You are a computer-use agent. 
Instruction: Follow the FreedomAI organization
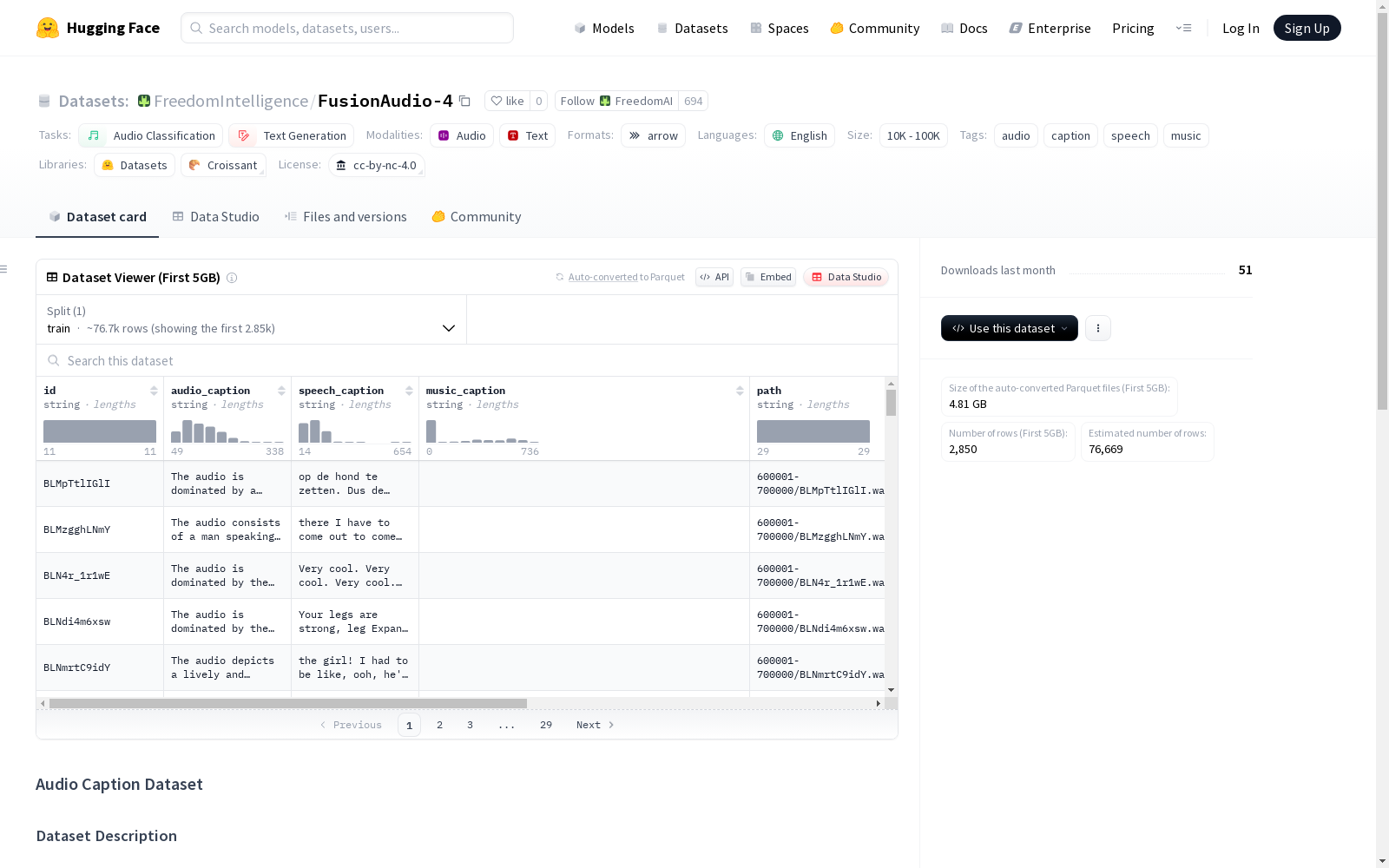616,101
